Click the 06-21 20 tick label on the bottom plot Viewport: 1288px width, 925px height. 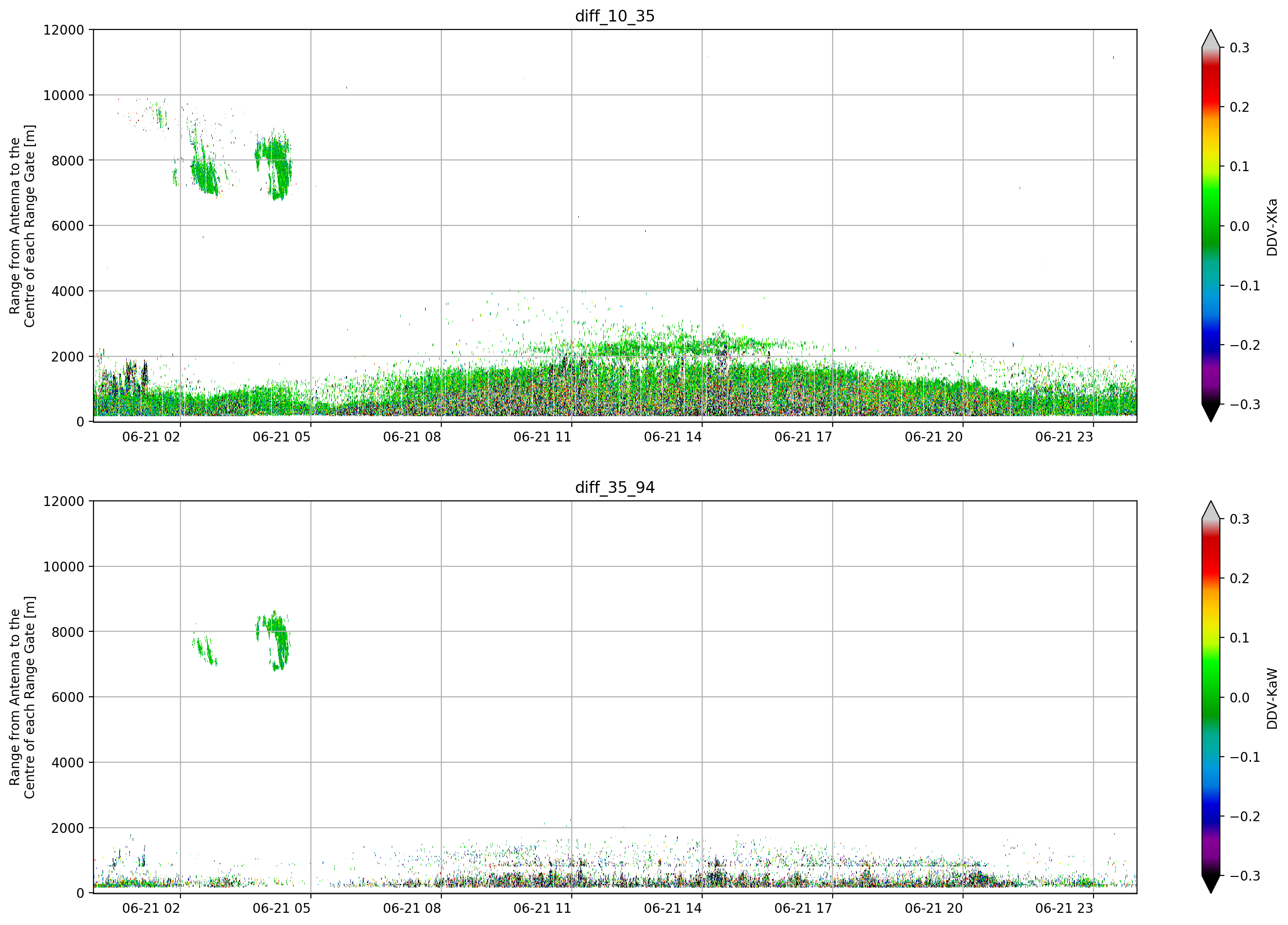pyautogui.click(x=934, y=908)
